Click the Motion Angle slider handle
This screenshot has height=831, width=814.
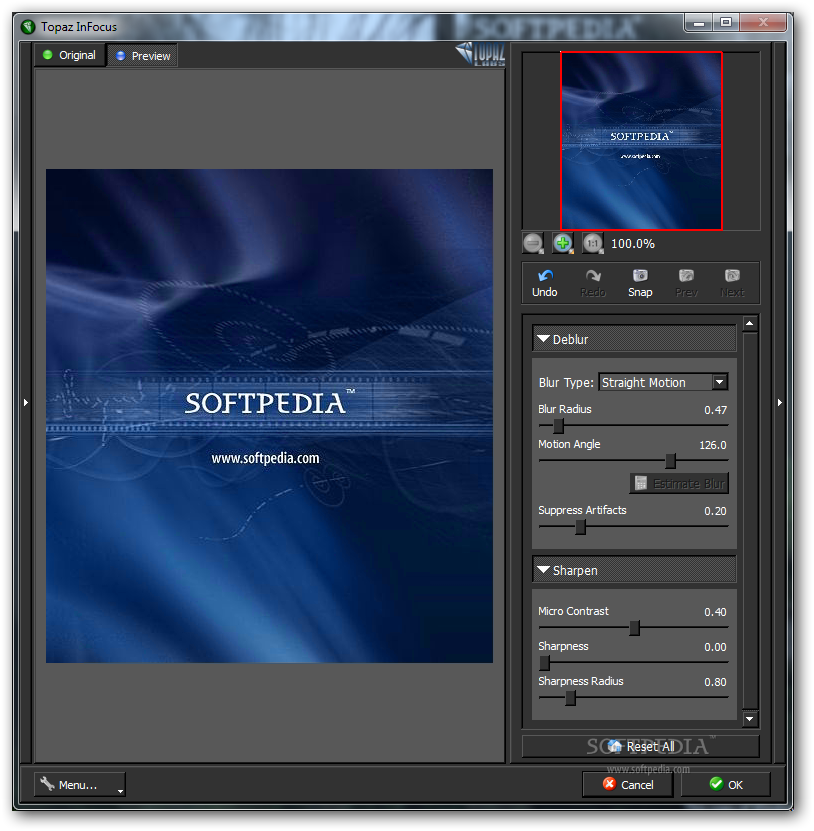pyautogui.click(x=670, y=461)
